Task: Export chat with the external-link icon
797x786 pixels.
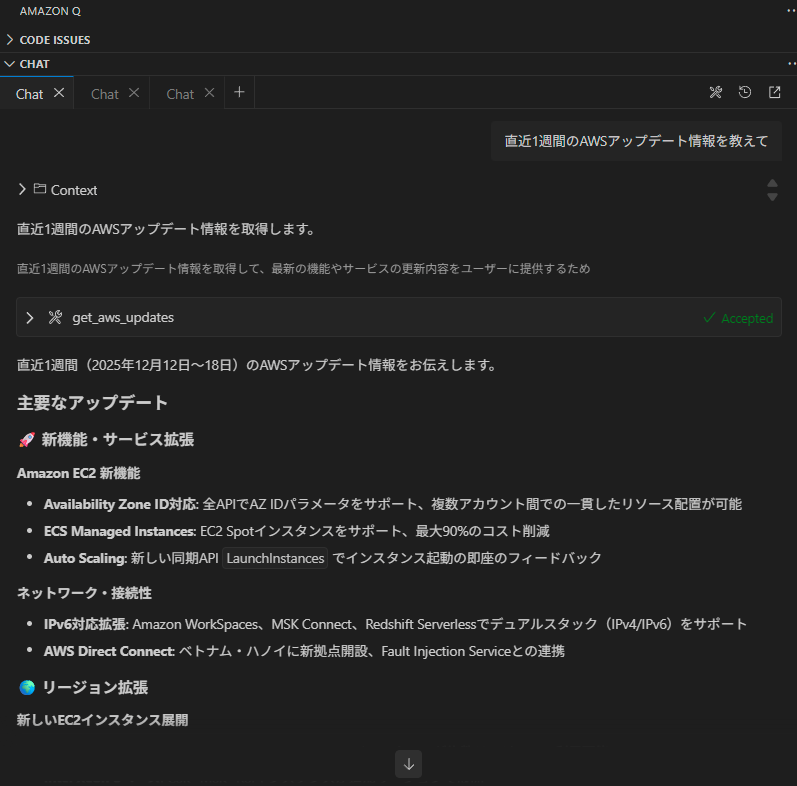Action: pos(774,92)
